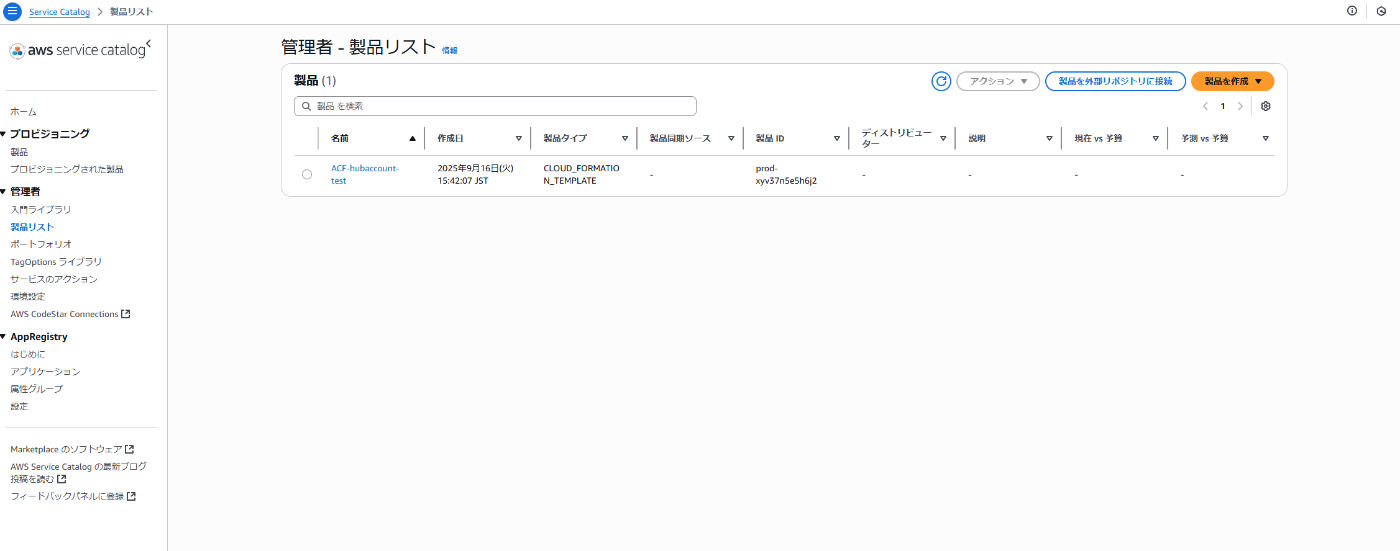This screenshot has width=1400, height=551.
Task: Open AWS CodeStar Connections link
Action: pyautogui.click(x=64, y=314)
